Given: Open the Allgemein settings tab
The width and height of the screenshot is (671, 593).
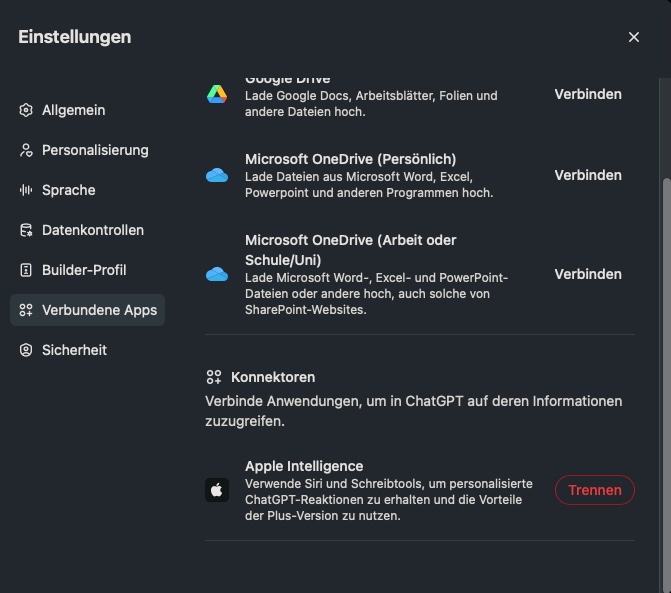Looking at the screenshot, I should pos(73,110).
